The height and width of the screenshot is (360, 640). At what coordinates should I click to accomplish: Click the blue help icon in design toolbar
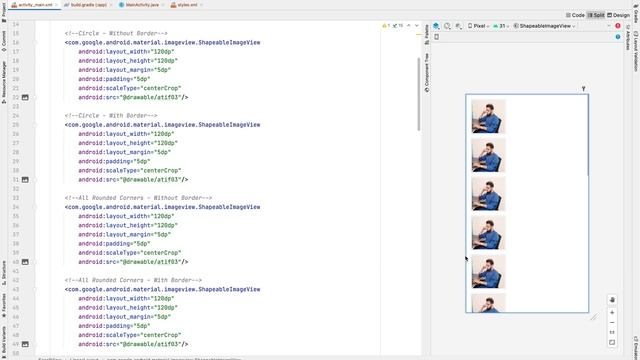point(618,37)
